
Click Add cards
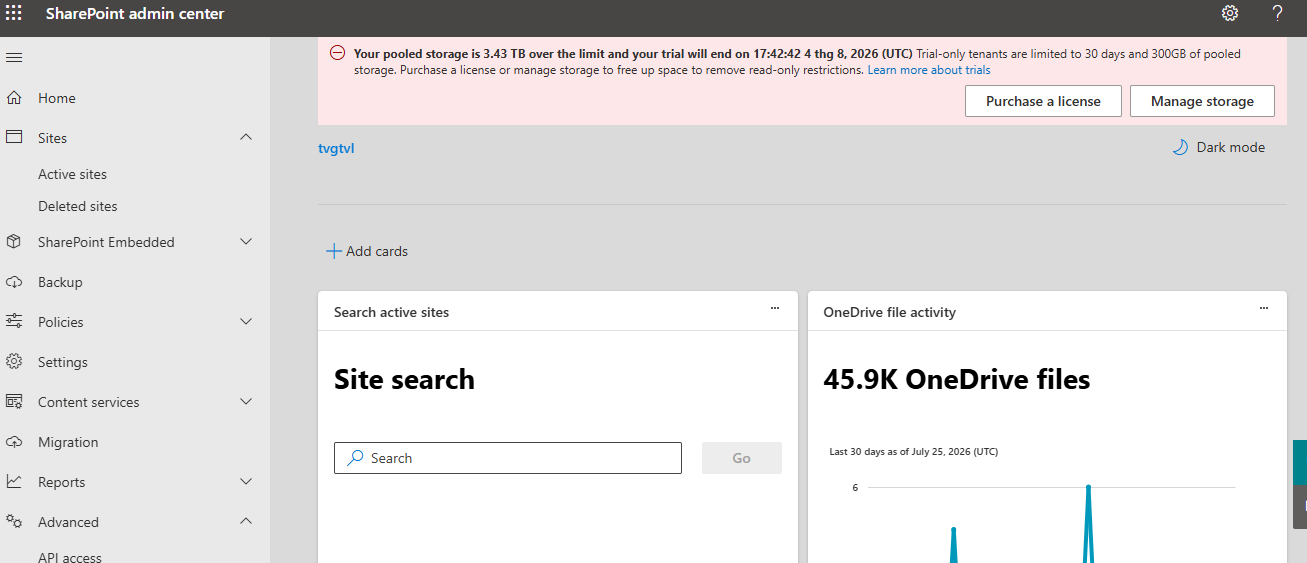point(367,251)
